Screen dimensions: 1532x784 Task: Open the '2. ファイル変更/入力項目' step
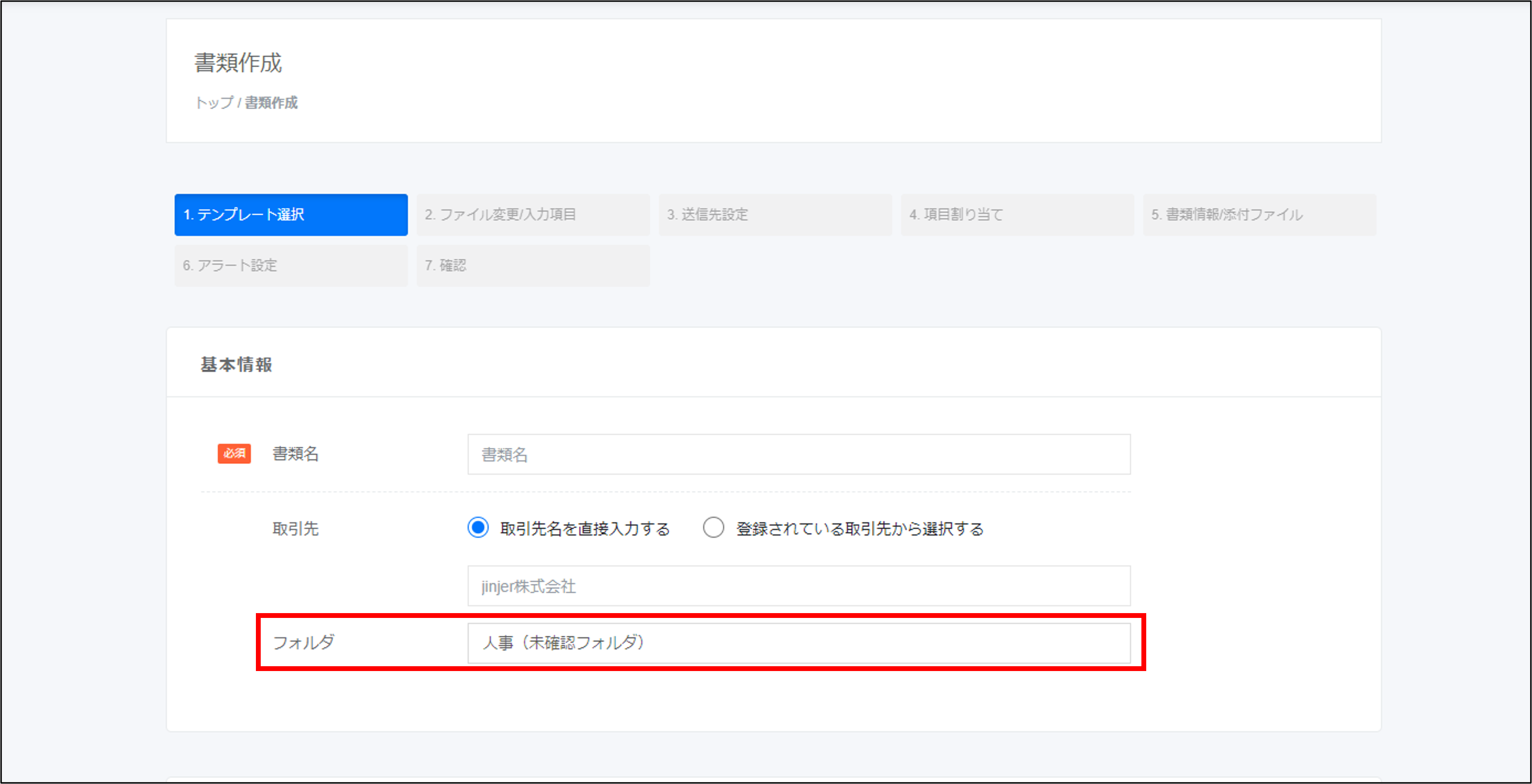tap(533, 215)
